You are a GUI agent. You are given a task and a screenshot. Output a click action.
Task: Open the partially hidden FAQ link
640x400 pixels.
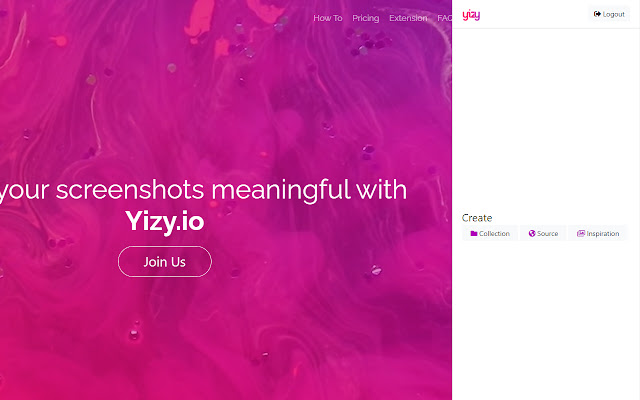click(x=444, y=18)
